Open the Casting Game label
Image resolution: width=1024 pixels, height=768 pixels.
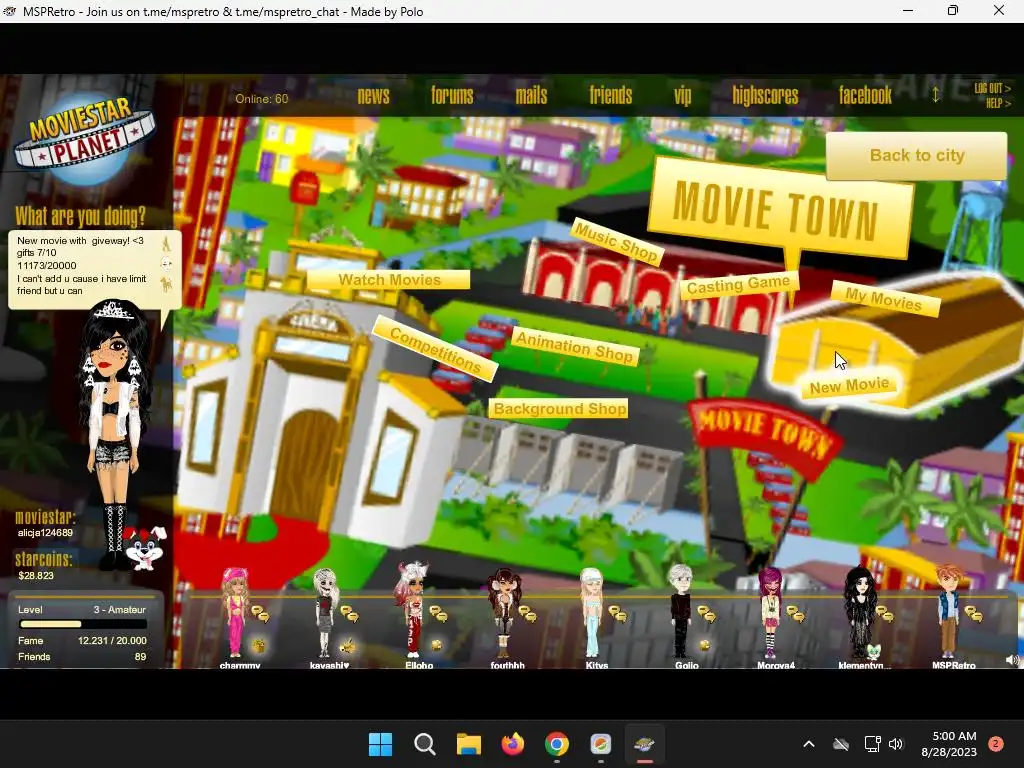click(x=739, y=285)
